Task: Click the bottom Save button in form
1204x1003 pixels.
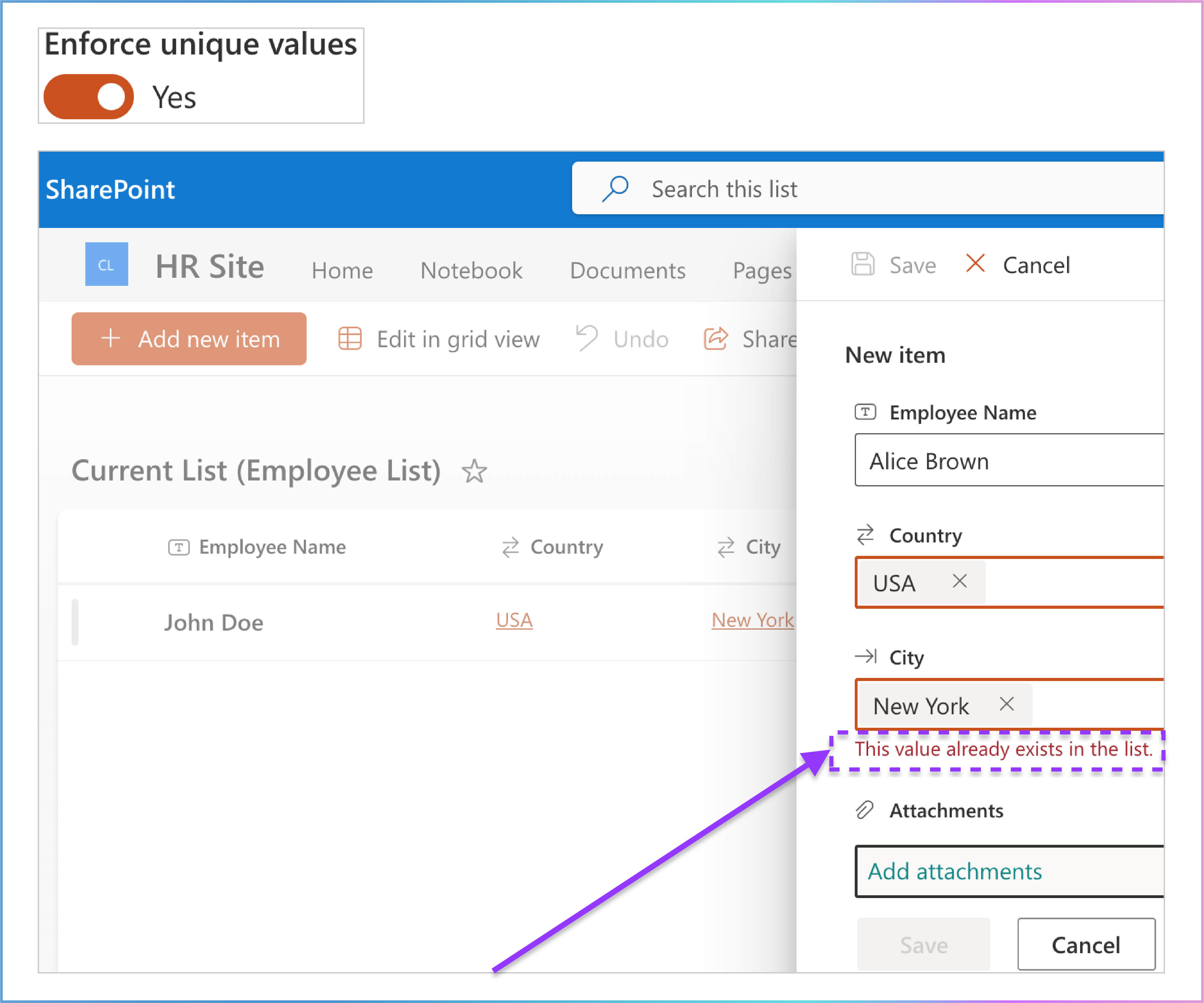Action: click(924, 945)
